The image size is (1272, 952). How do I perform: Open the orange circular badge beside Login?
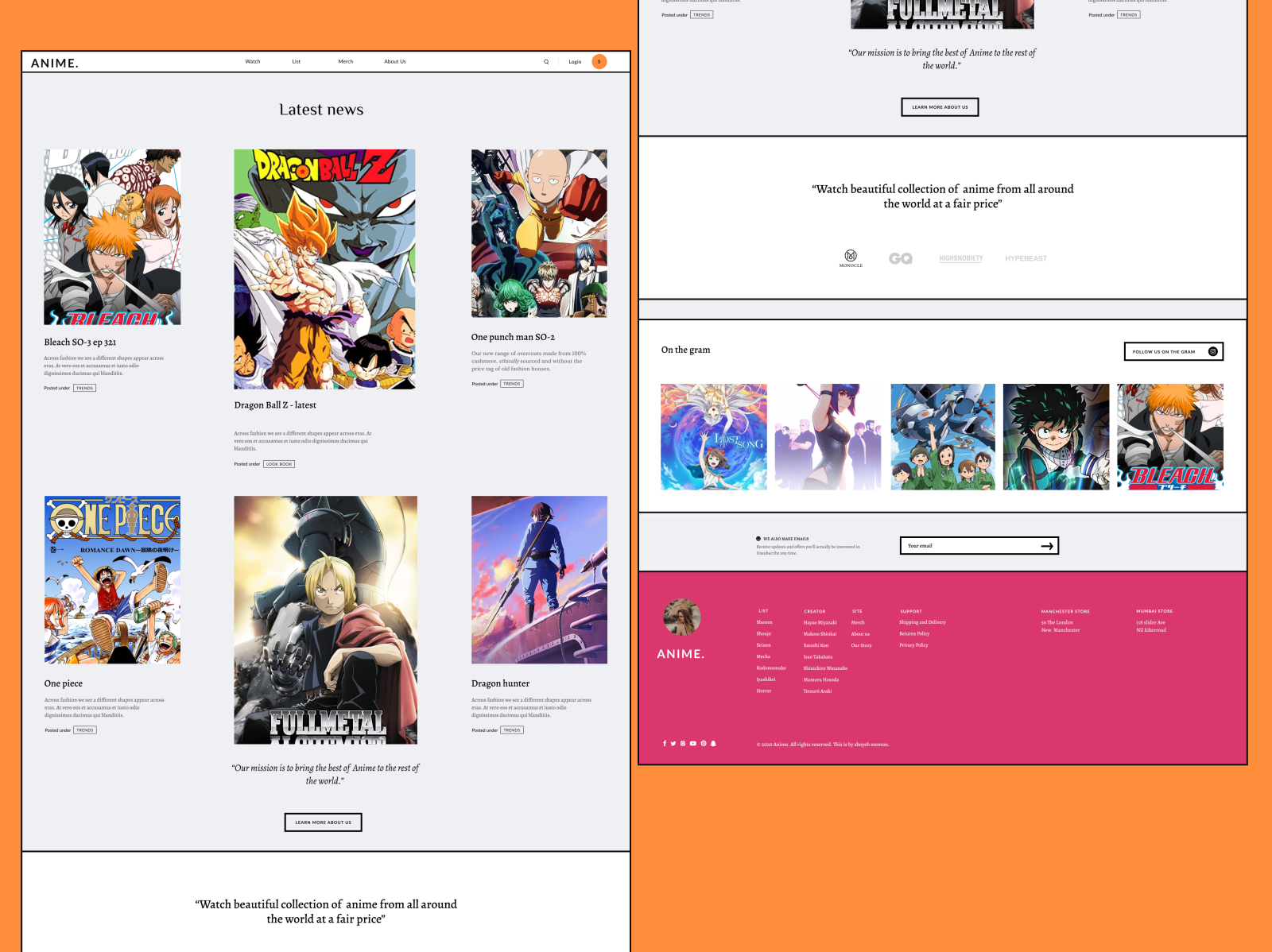click(x=599, y=61)
